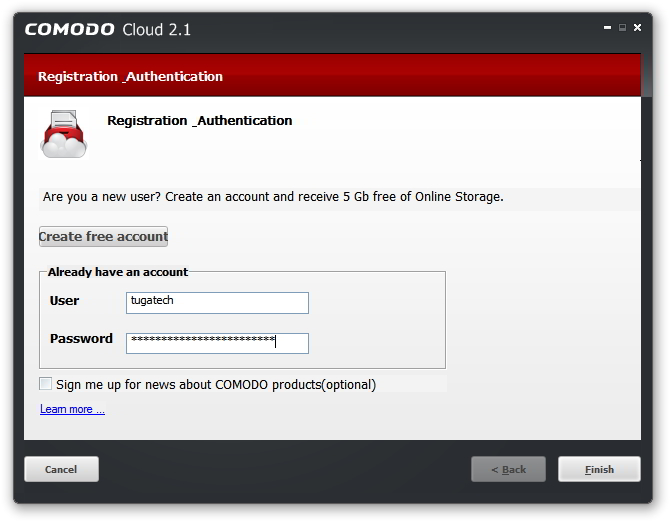Click the scrollbar thumb at right edge
The image size is (670, 523).
point(646,76)
